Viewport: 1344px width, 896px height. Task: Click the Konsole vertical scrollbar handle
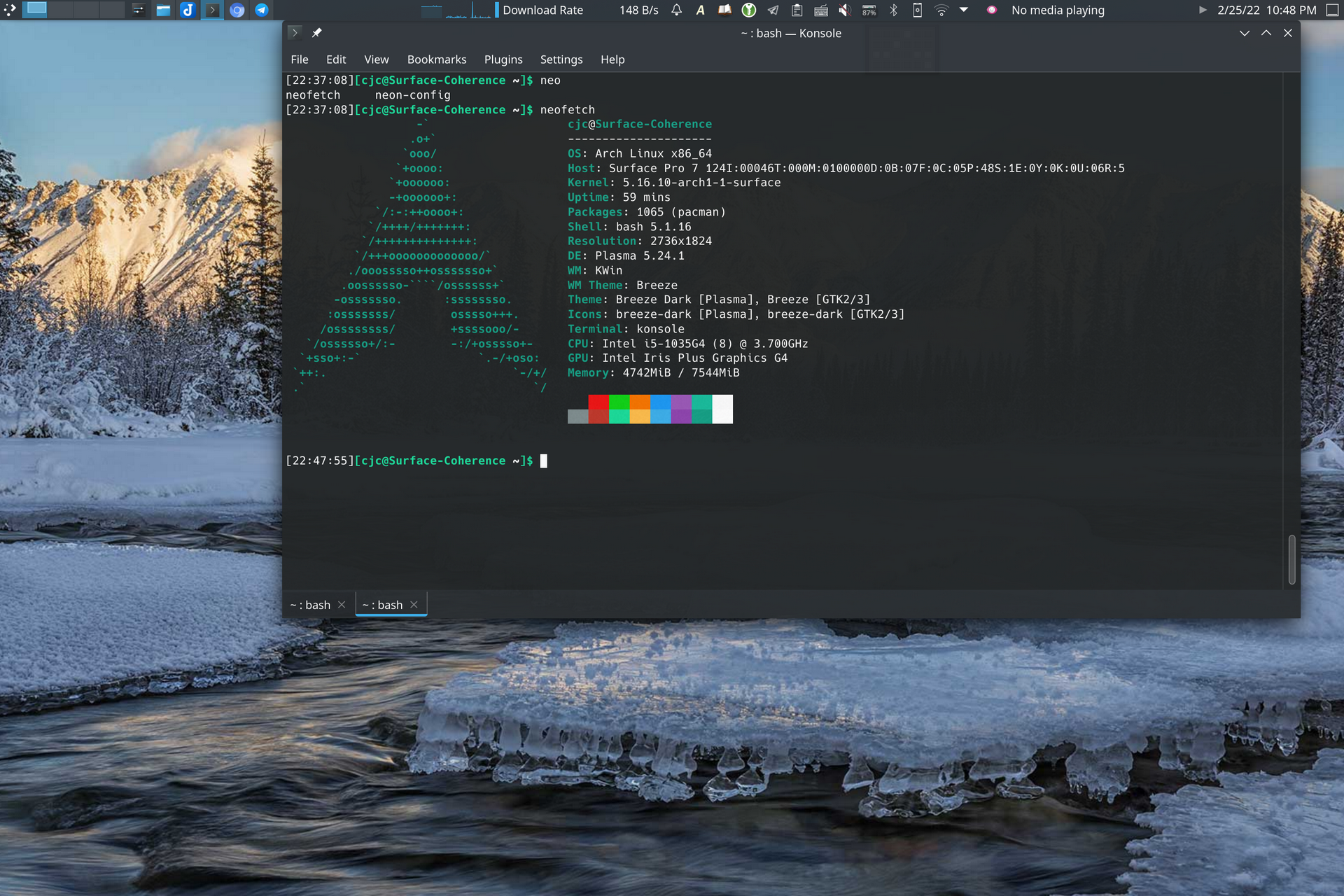1291,559
